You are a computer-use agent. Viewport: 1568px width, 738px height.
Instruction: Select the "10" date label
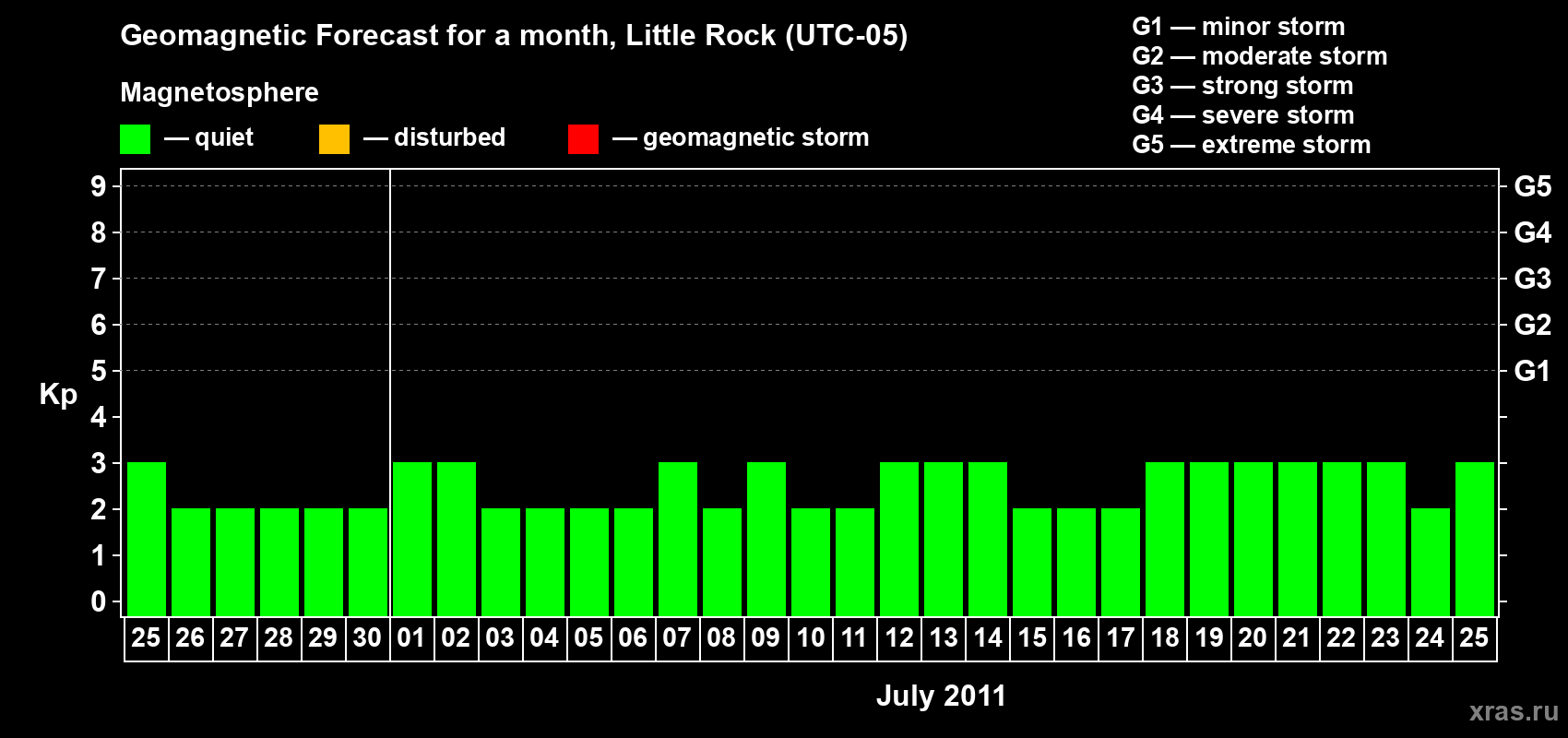point(810,637)
